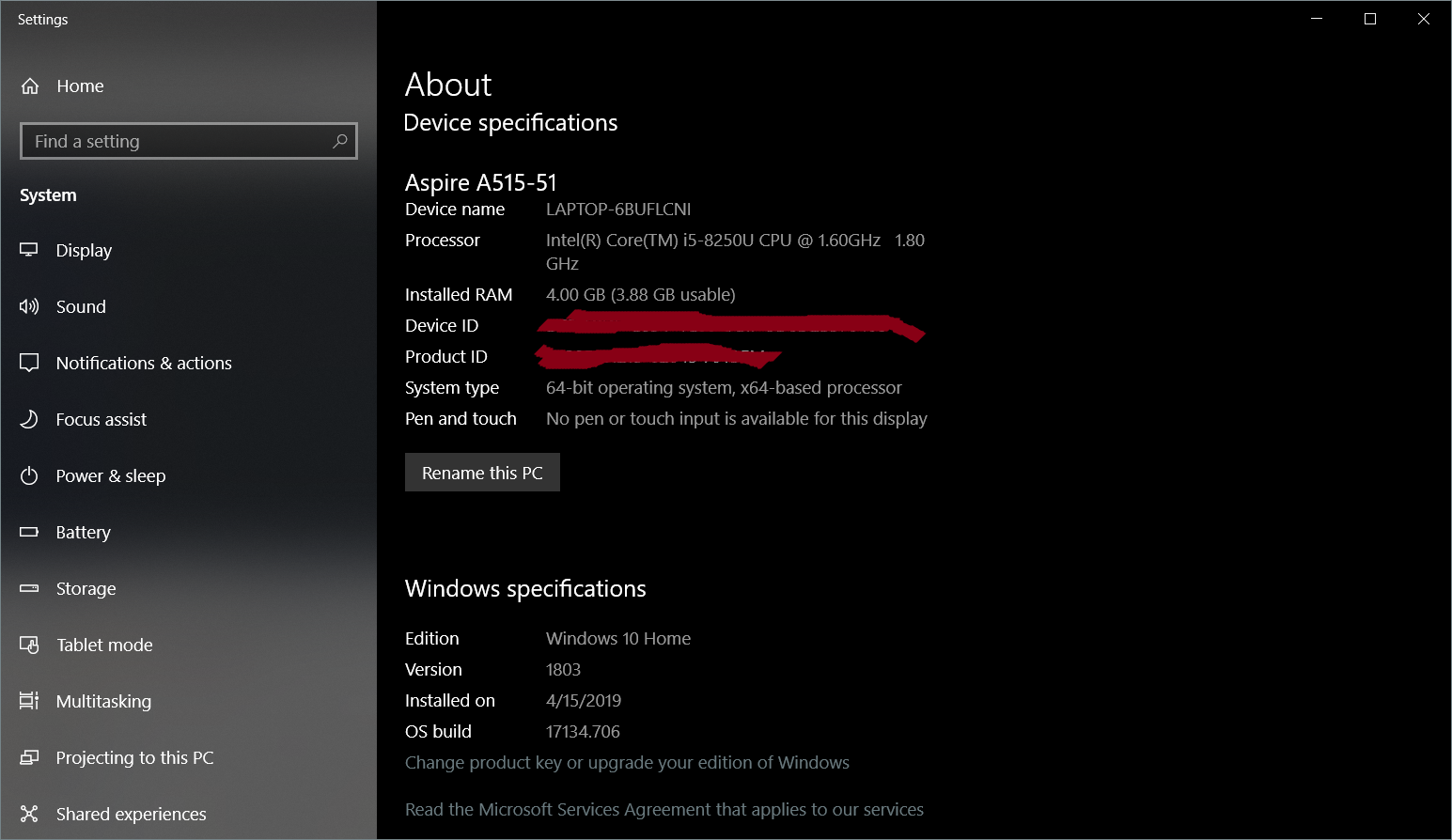
Task: Click the Focus assist moon icon
Action: click(29, 419)
